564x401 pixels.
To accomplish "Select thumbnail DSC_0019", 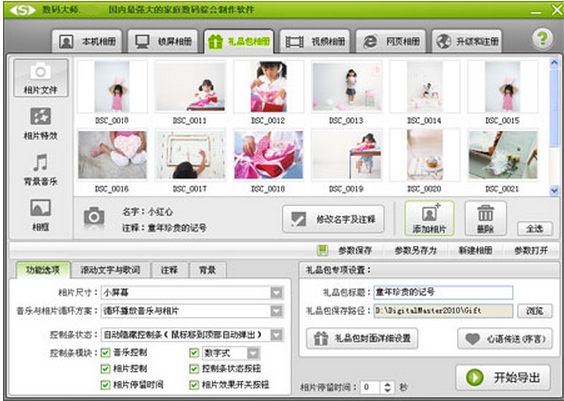I will (x=346, y=155).
